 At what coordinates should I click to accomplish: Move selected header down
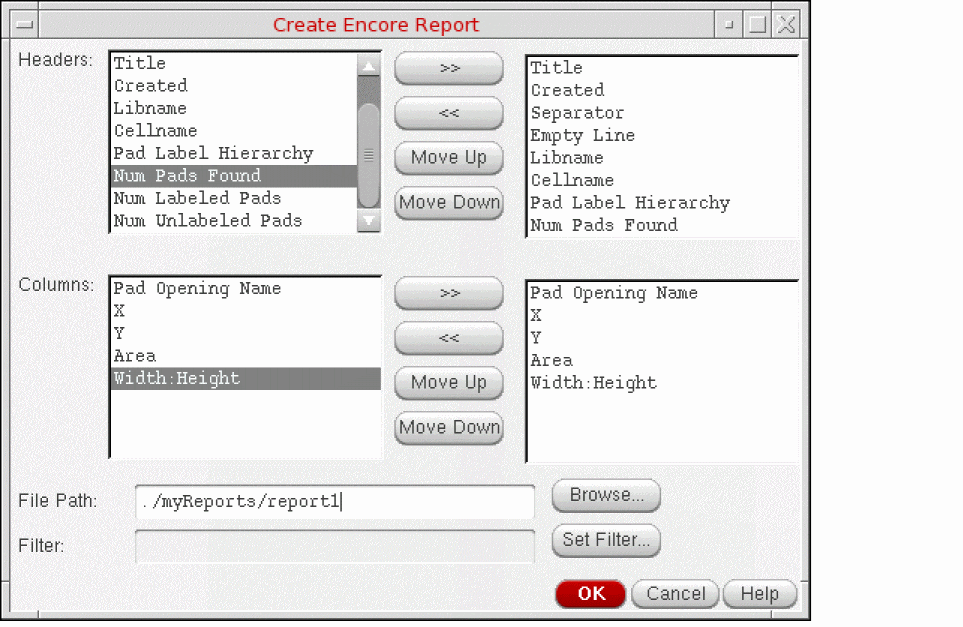pos(449,203)
